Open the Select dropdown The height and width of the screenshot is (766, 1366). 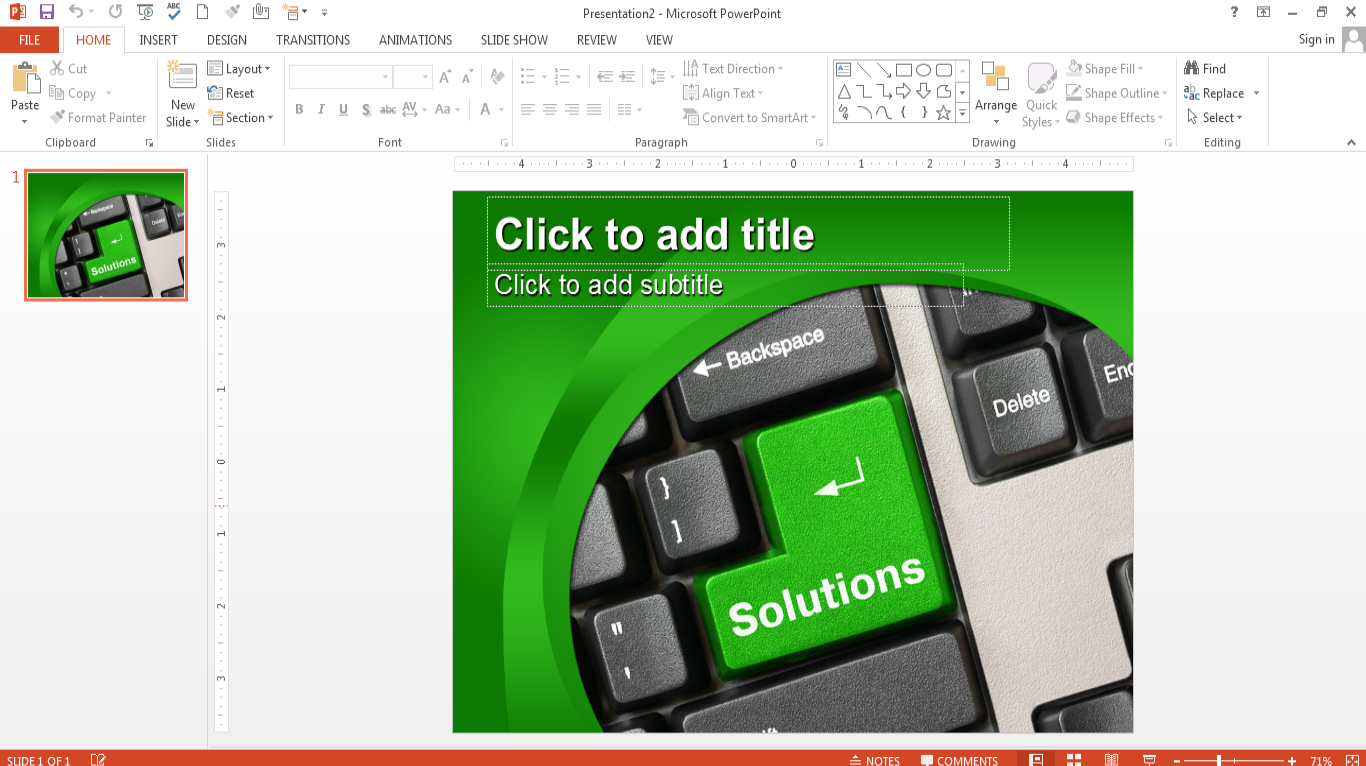click(x=1215, y=117)
